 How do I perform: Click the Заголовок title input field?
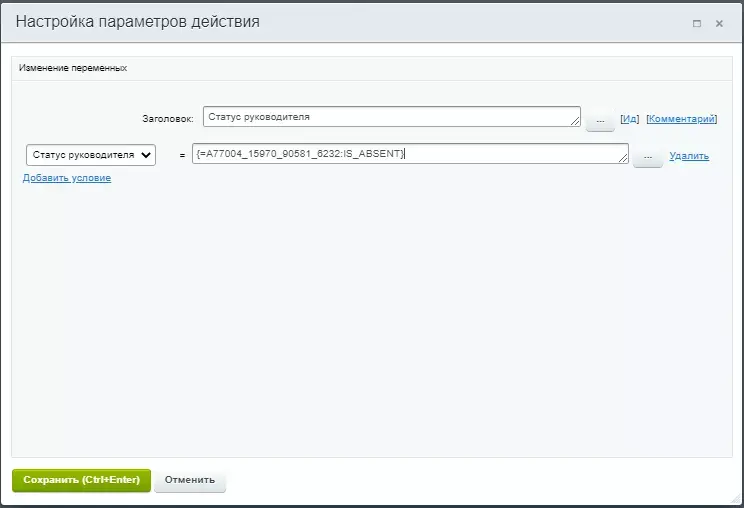click(391, 117)
